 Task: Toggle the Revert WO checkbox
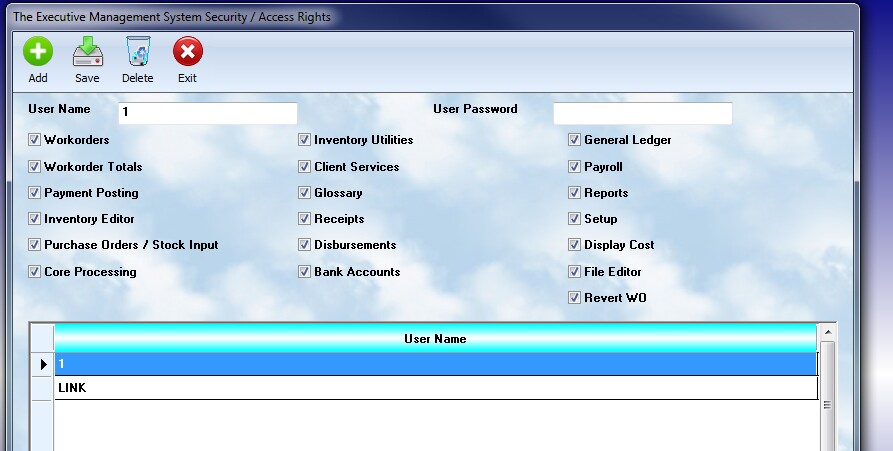pos(575,298)
